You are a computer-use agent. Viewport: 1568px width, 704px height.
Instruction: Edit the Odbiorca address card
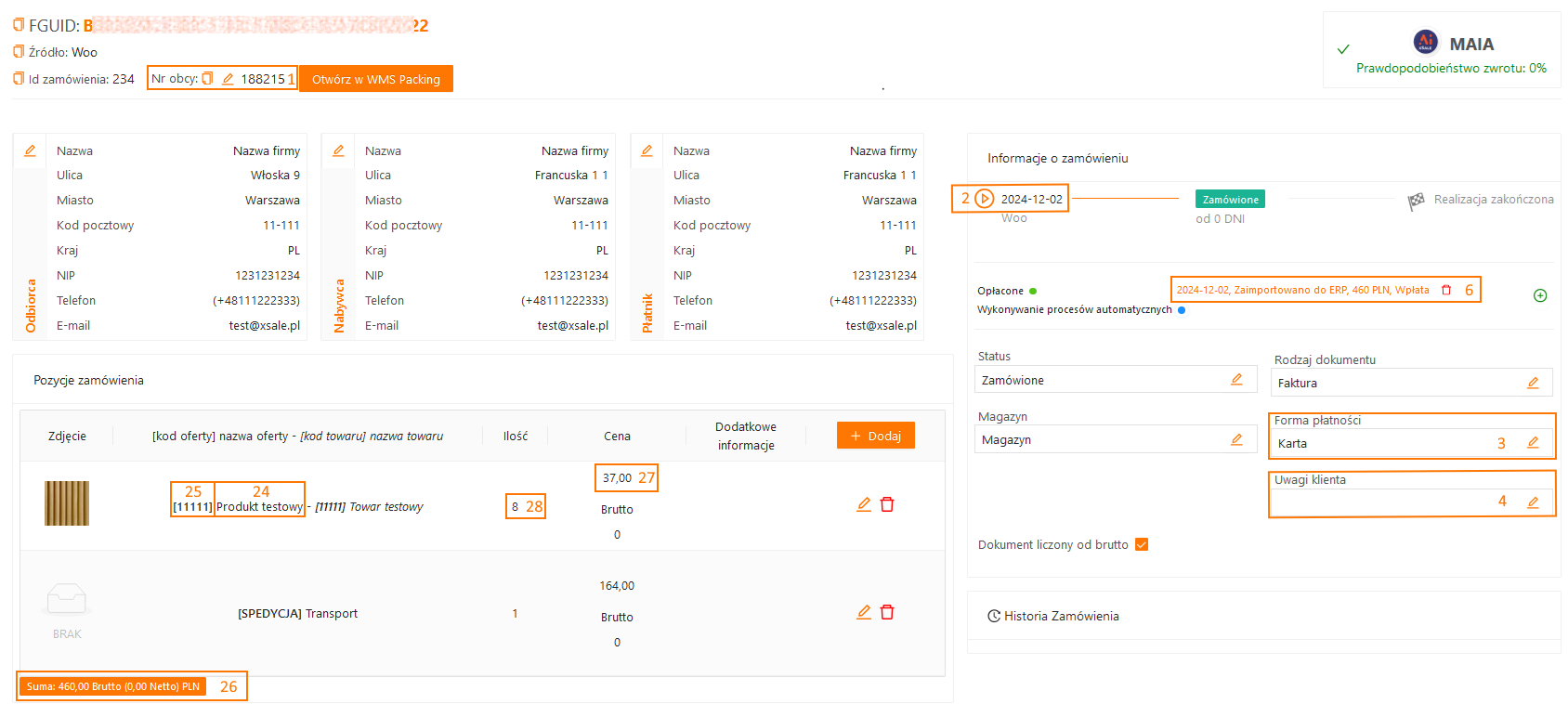[x=30, y=150]
